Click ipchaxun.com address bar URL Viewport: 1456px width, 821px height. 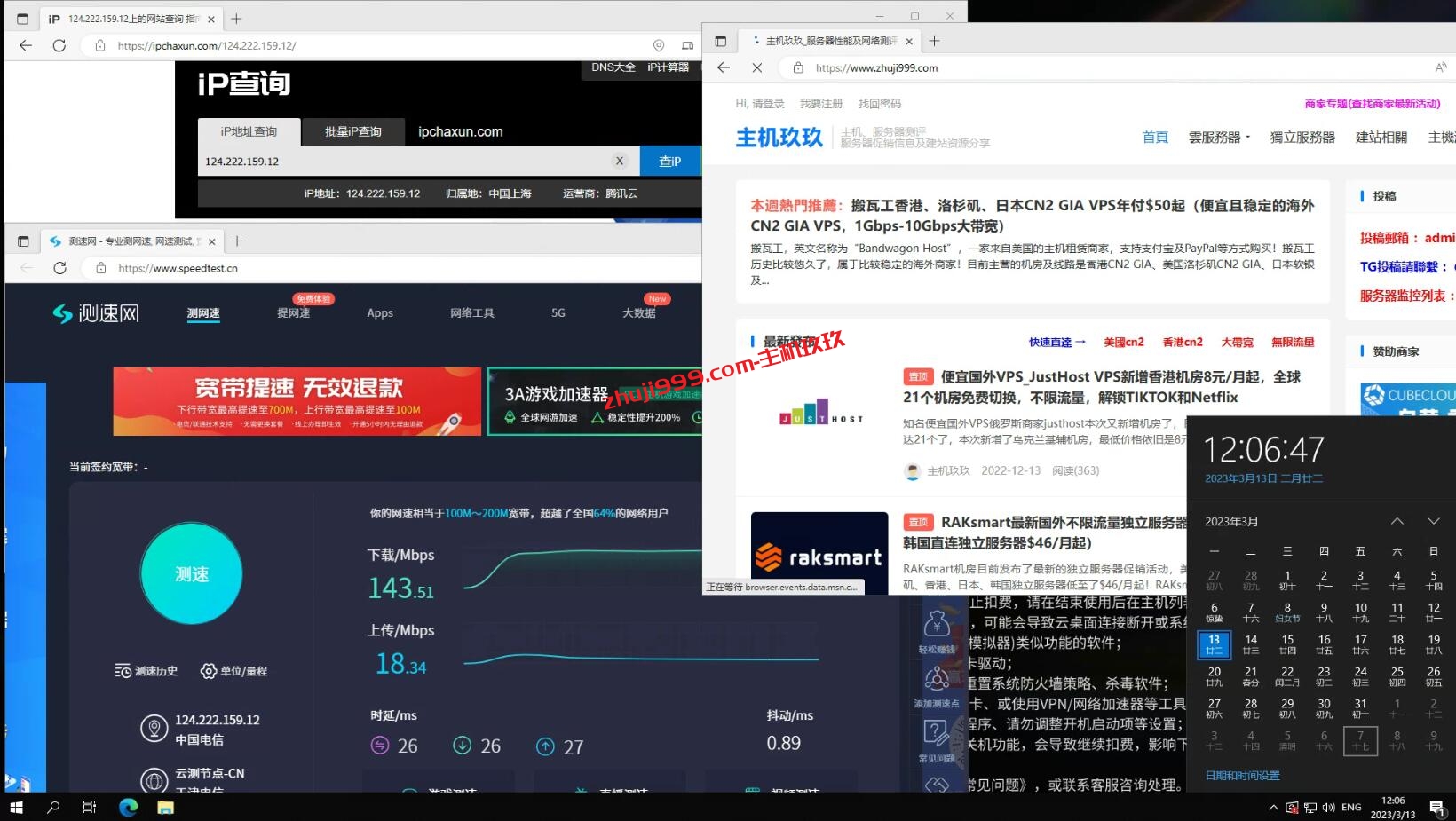click(207, 45)
